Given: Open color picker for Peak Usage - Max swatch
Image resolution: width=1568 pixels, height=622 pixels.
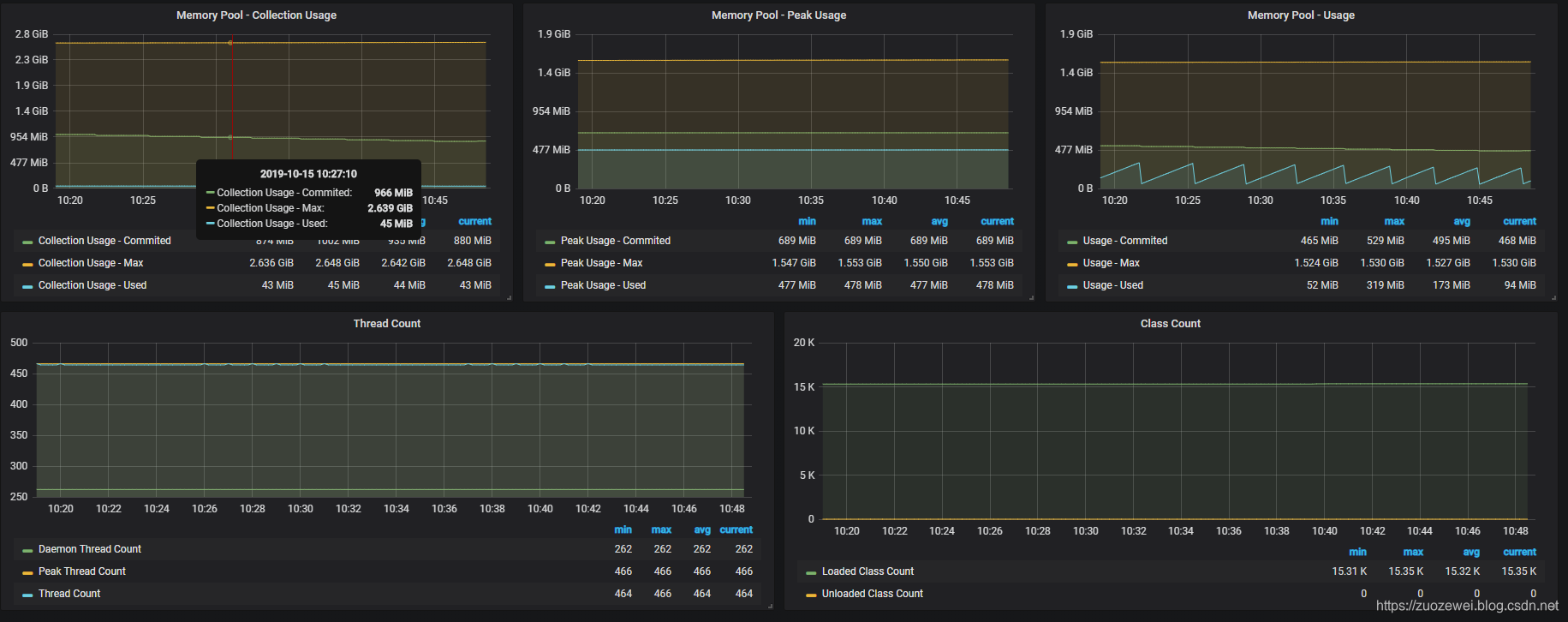Looking at the screenshot, I should 550,264.
